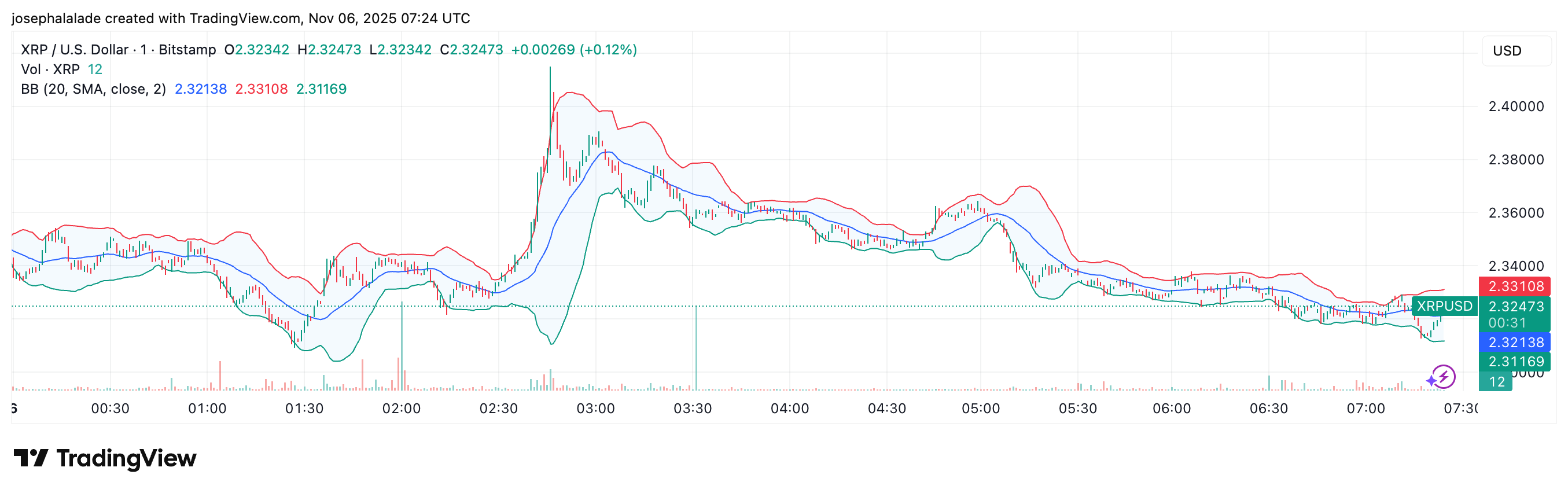The width and height of the screenshot is (1568, 493).
Task: Click the 2.32473 current price label
Action: [x=1515, y=306]
